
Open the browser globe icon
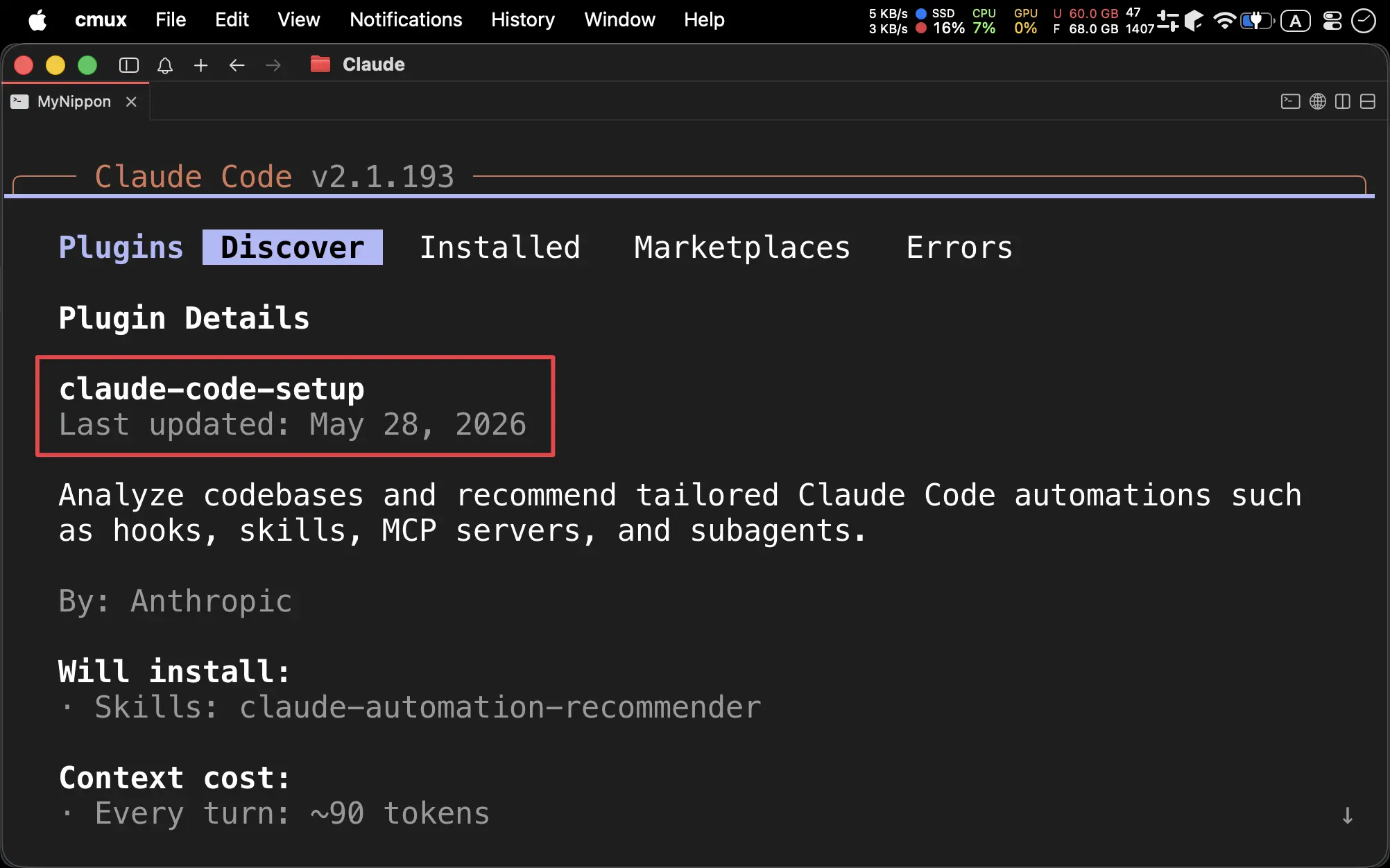point(1318,102)
